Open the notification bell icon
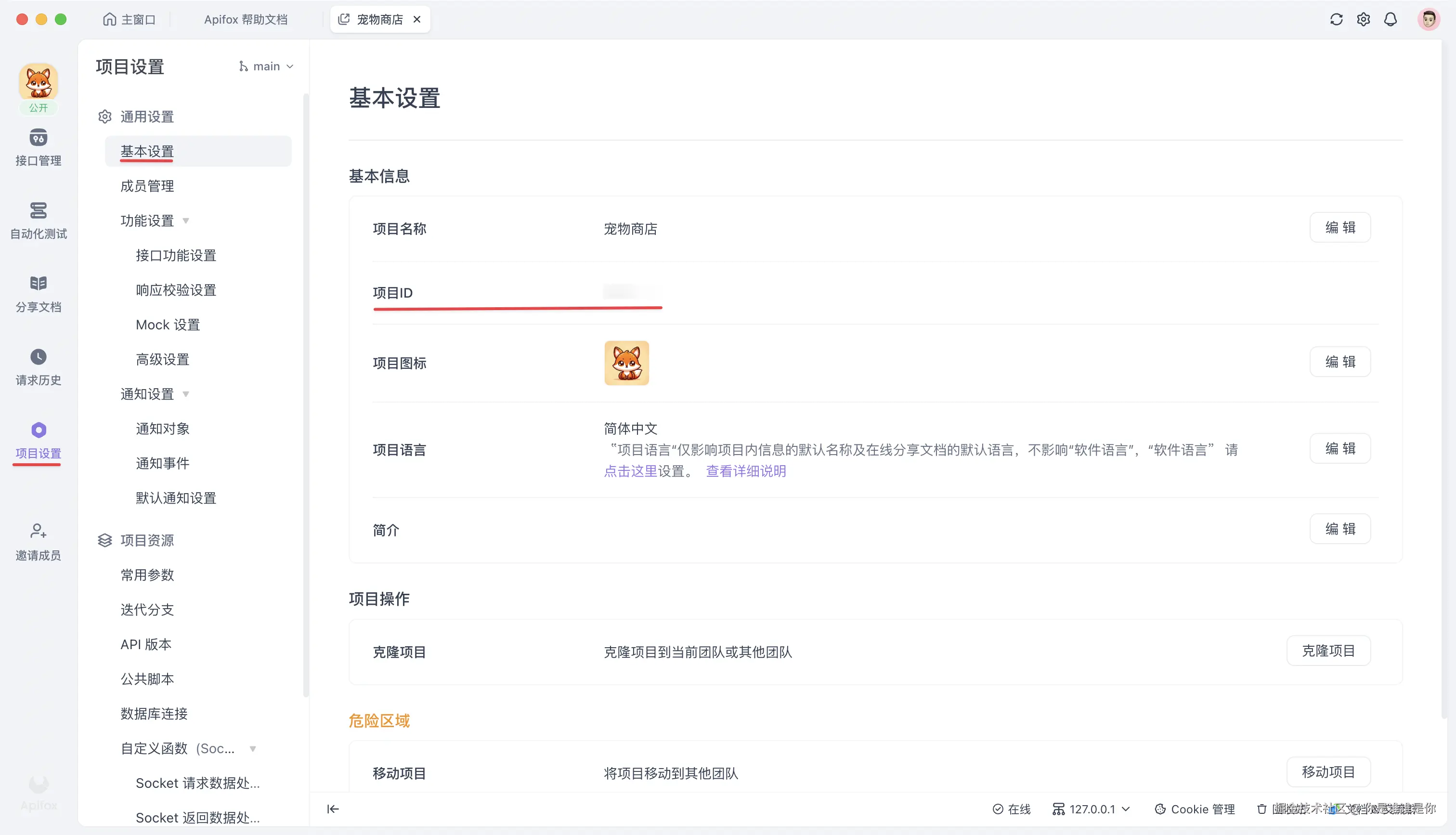This screenshot has width=1456, height=835. [1390, 19]
